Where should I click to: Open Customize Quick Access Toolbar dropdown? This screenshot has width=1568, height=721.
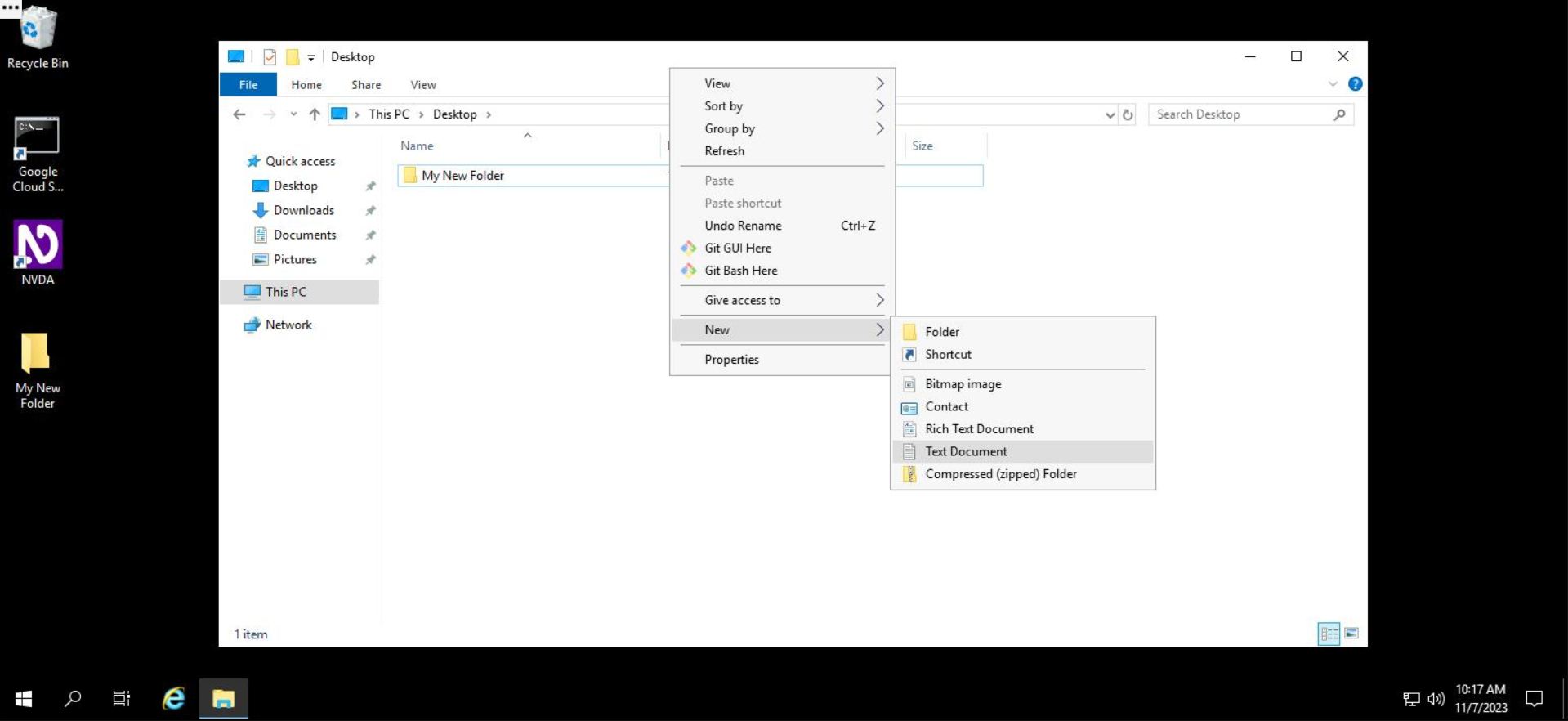pyautogui.click(x=311, y=58)
